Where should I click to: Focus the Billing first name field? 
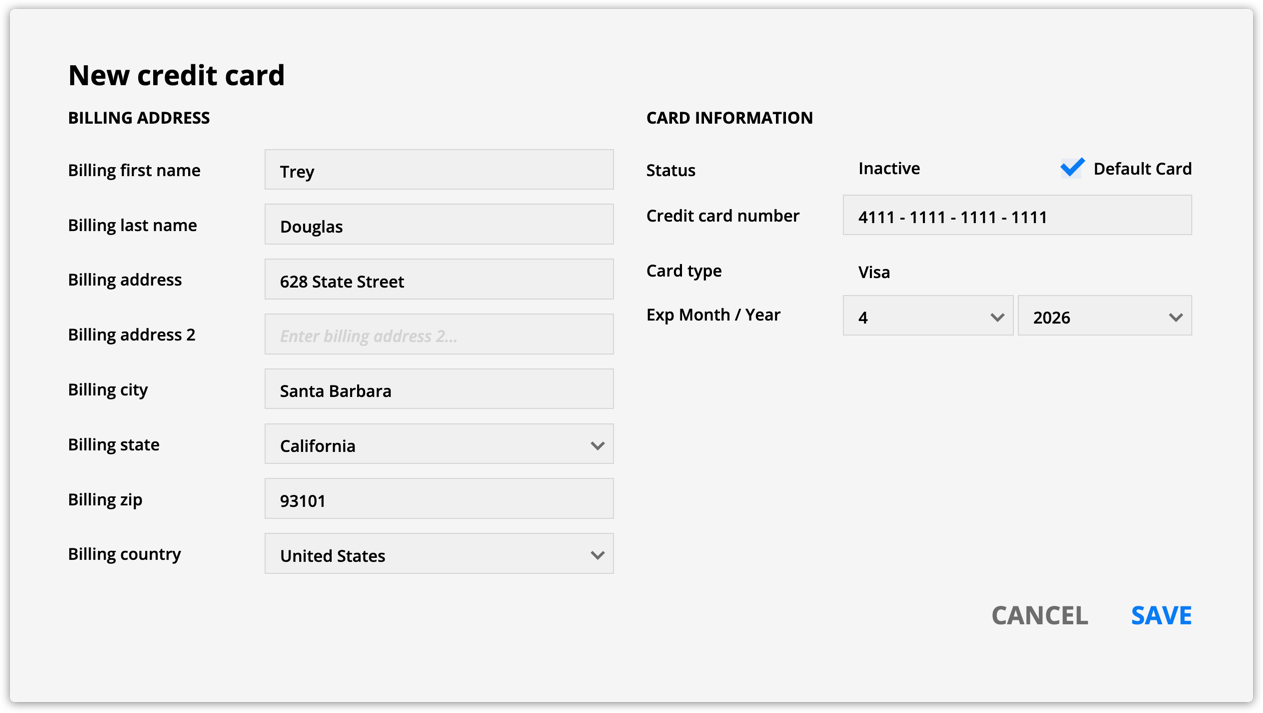point(439,170)
